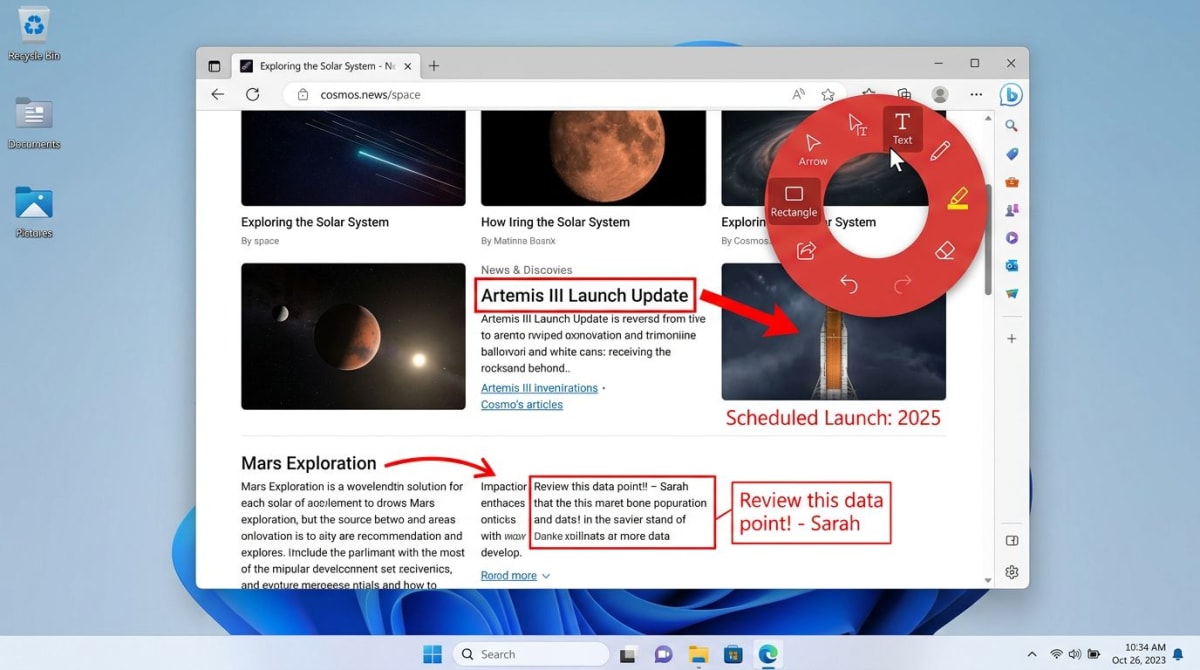Select the Eraser tool in radial menu
The width and height of the screenshot is (1200, 670).
coord(945,250)
